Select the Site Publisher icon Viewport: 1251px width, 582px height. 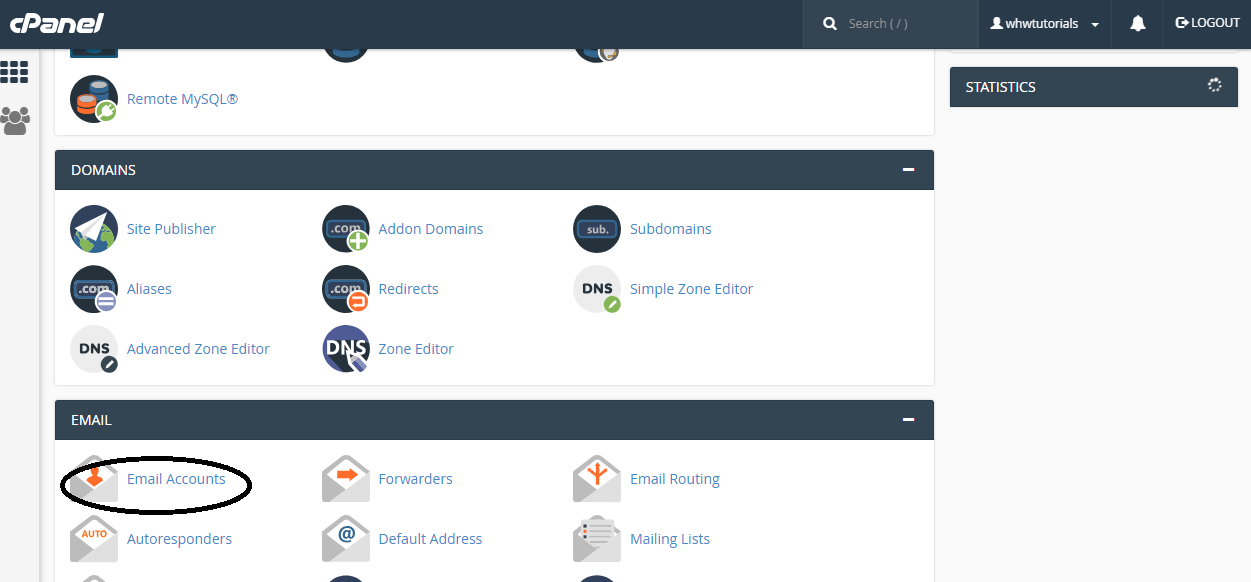click(x=93, y=228)
